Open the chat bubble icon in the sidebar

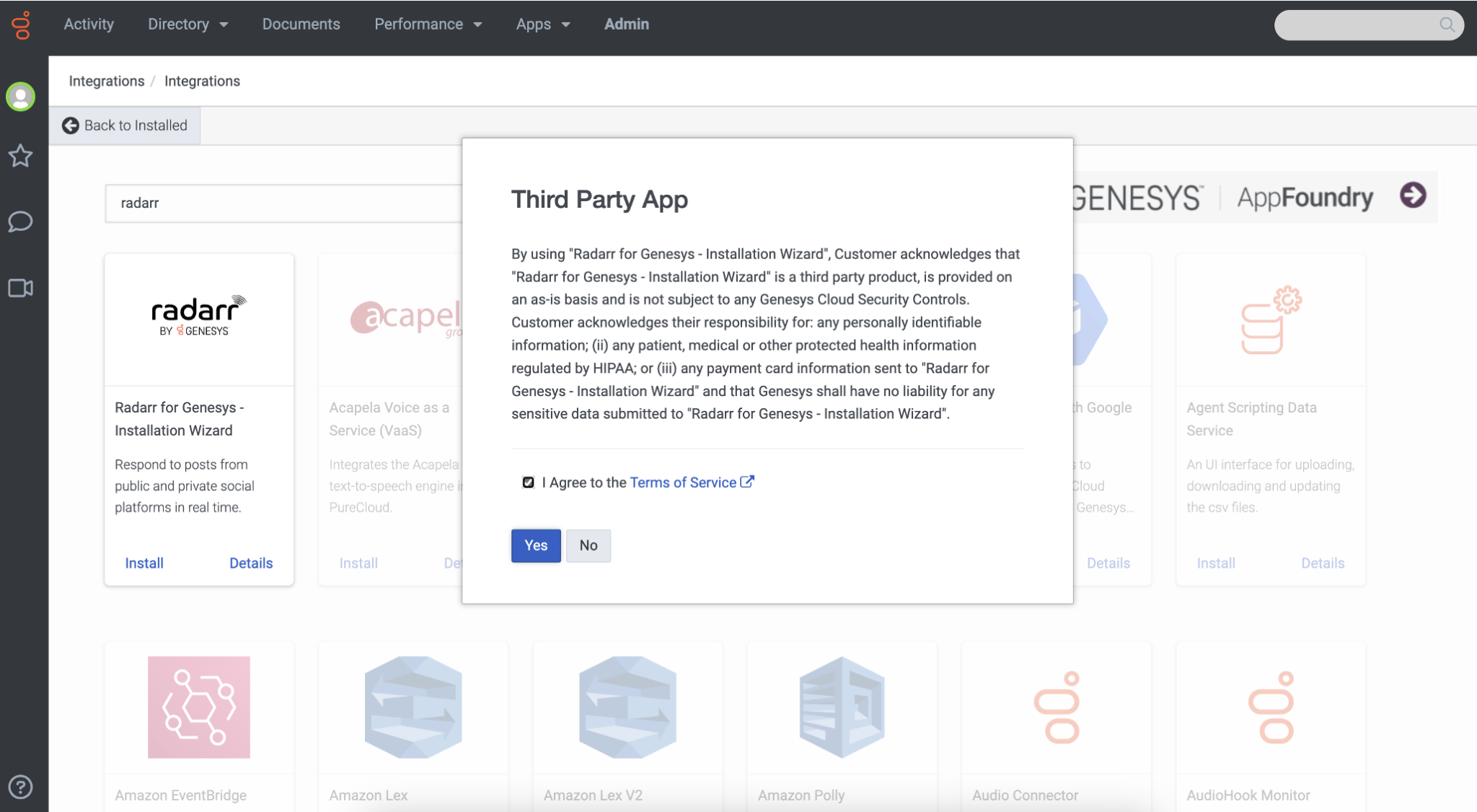point(21,222)
